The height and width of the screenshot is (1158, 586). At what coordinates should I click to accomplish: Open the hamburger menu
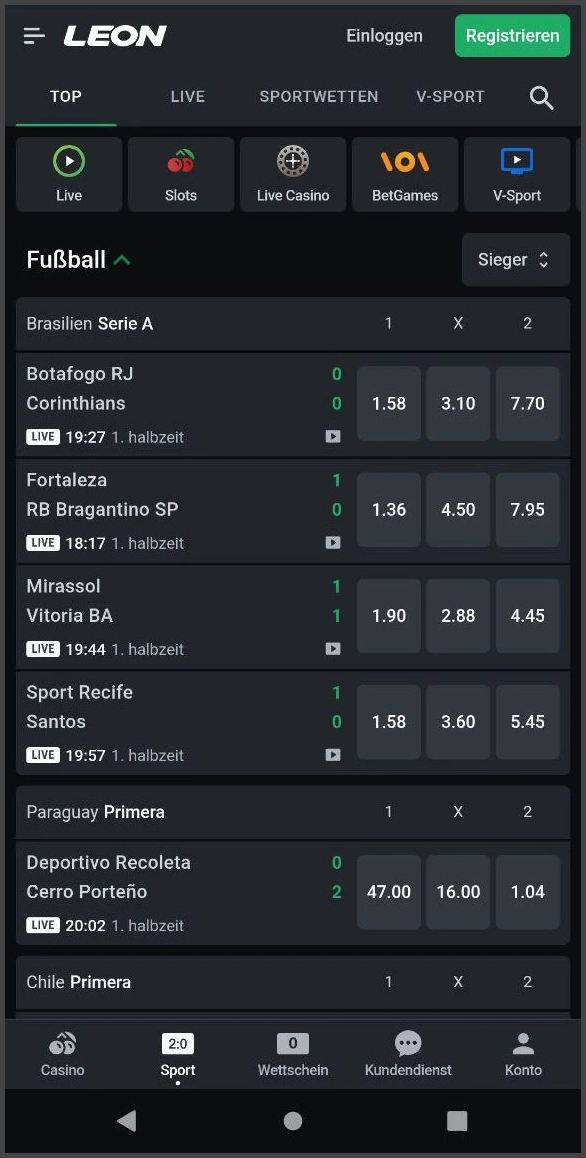pyautogui.click(x=33, y=34)
